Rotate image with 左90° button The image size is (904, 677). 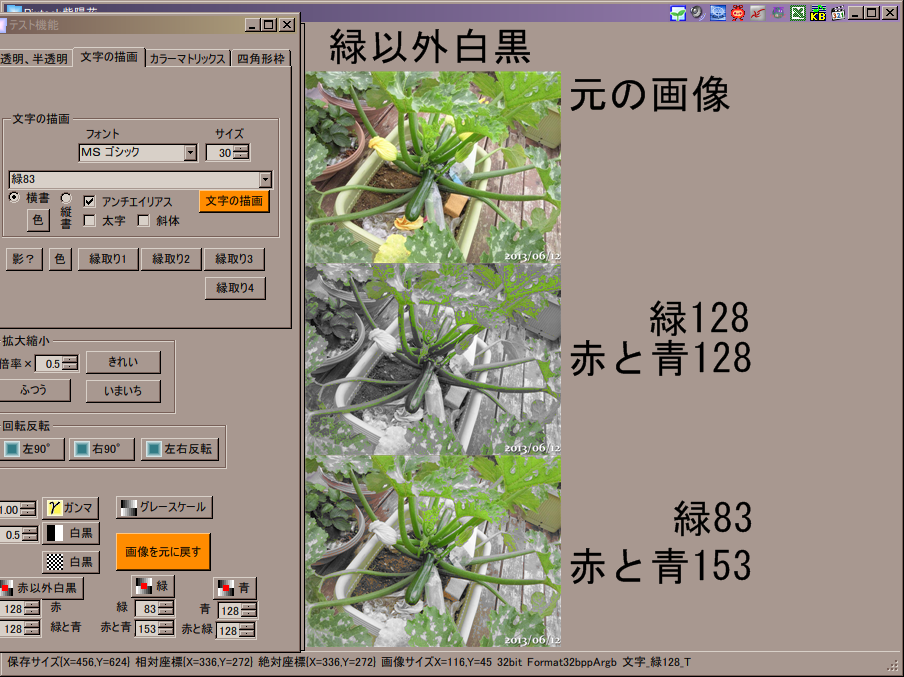[x=32, y=449]
